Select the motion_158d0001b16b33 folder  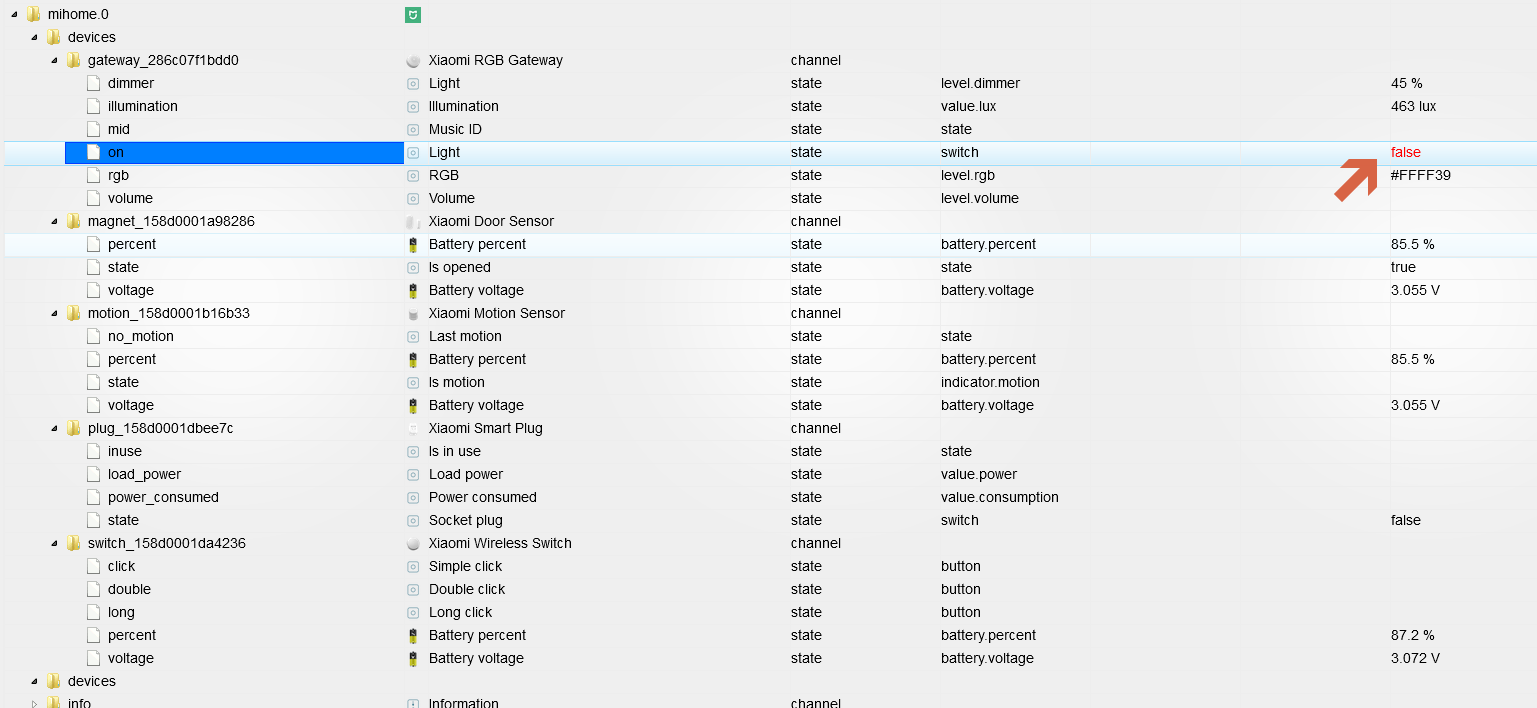pos(169,313)
